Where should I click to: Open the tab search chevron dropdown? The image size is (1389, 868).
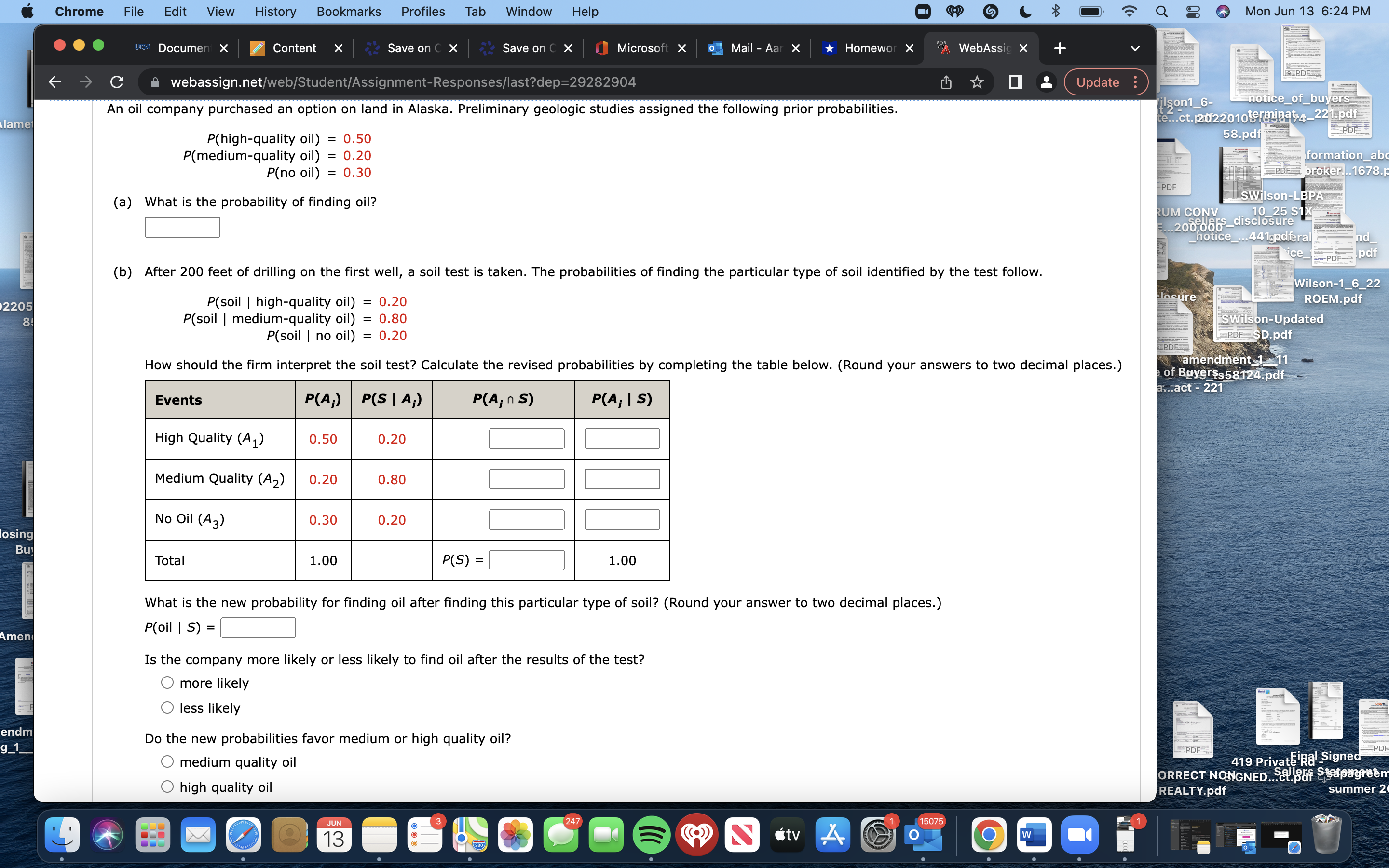pyautogui.click(x=1136, y=48)
